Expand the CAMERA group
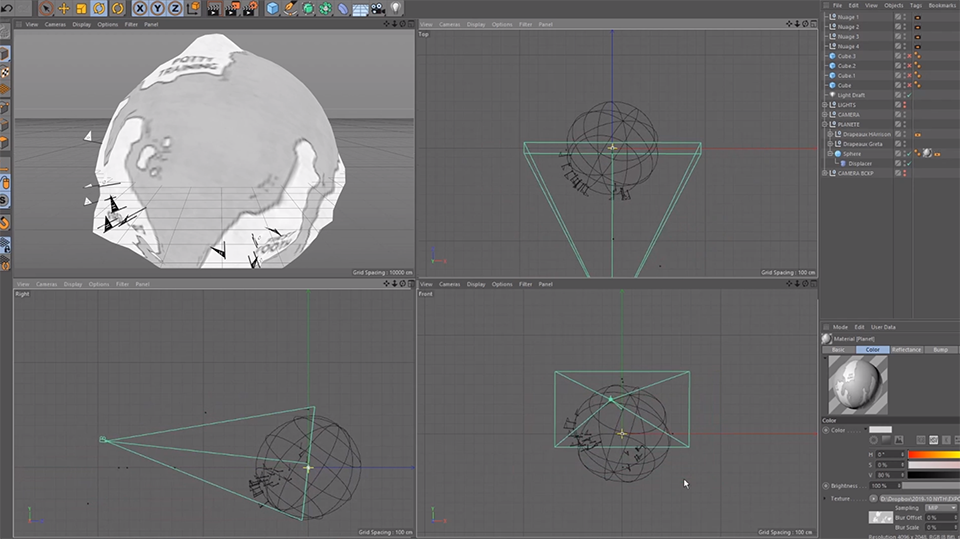 [825, 115]
